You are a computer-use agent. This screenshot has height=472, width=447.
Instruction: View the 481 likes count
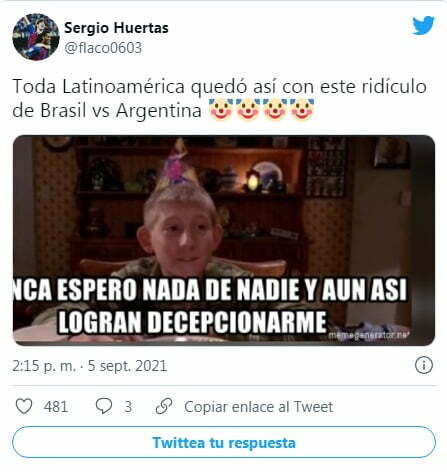56,407
